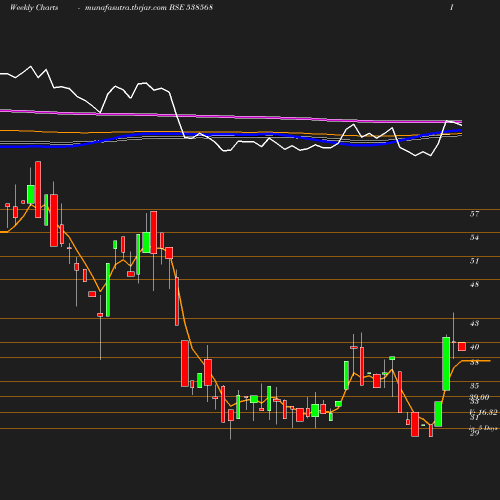Image resolution: width=500 pixels, height=500 pixels.
Task: Click the munafasutra site name in header
Action: pyautogui.click(x=126, y=8)
